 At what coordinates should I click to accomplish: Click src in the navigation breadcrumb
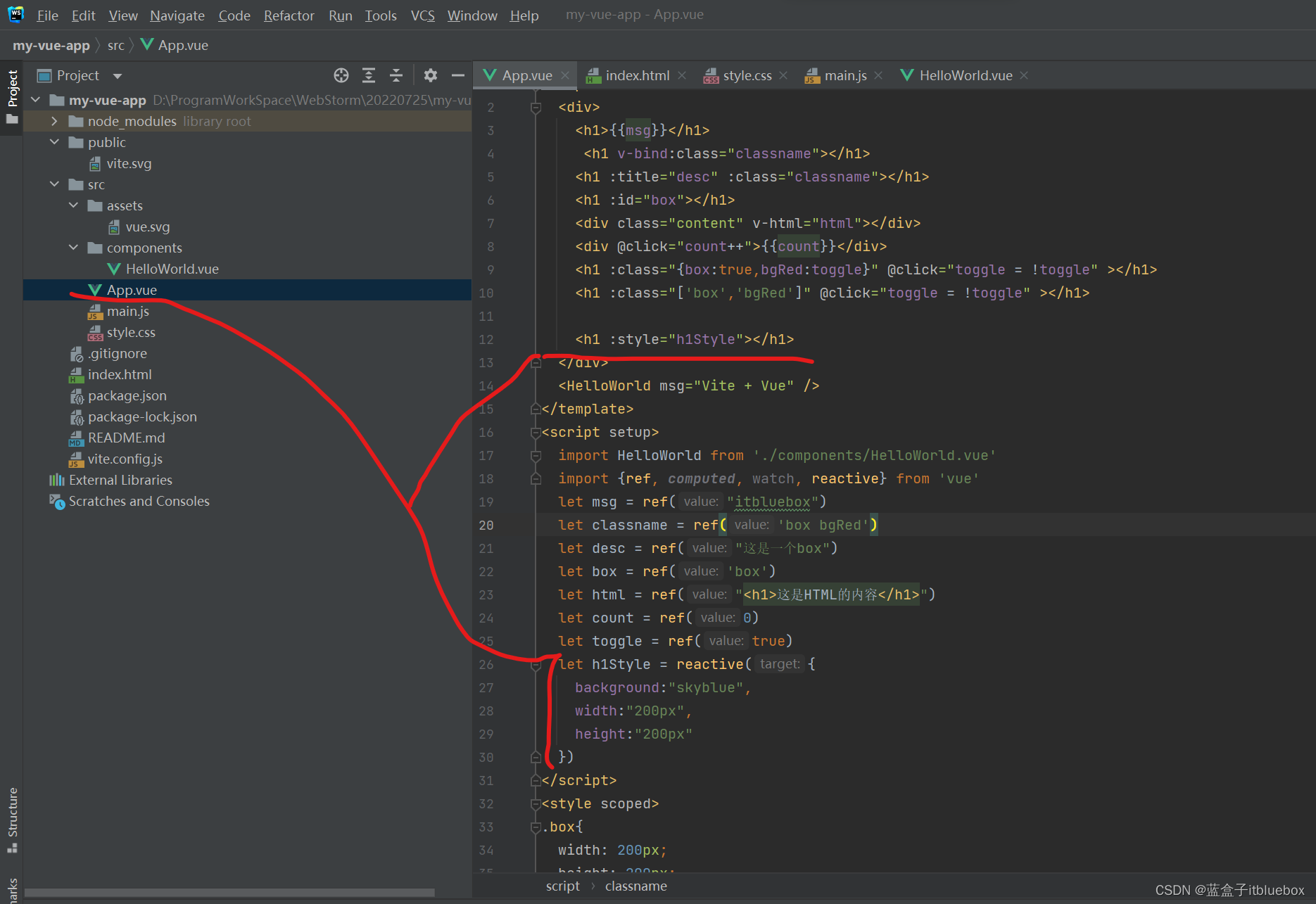pos(116,46)
